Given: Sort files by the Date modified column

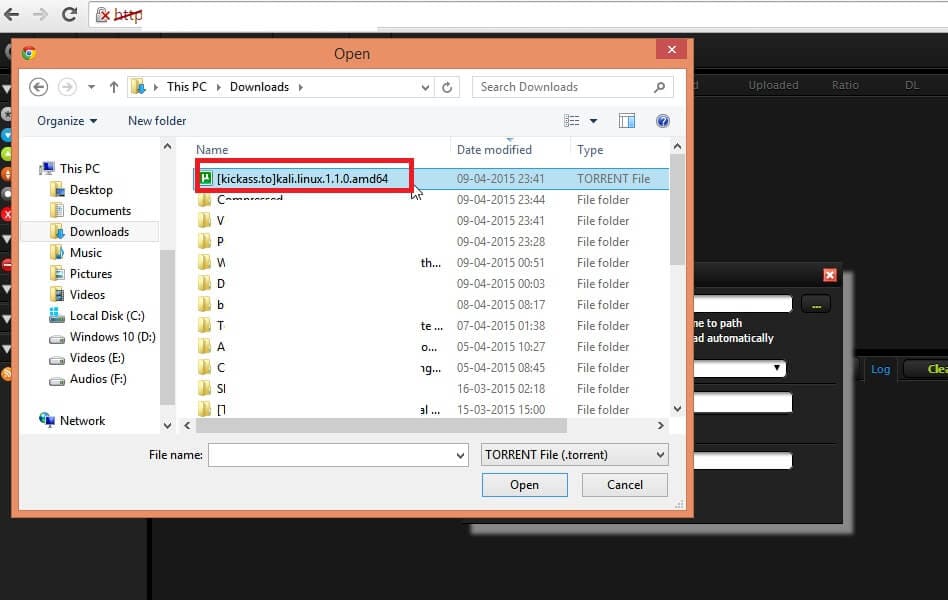Looking at the screenshot, I should [494, 150].
